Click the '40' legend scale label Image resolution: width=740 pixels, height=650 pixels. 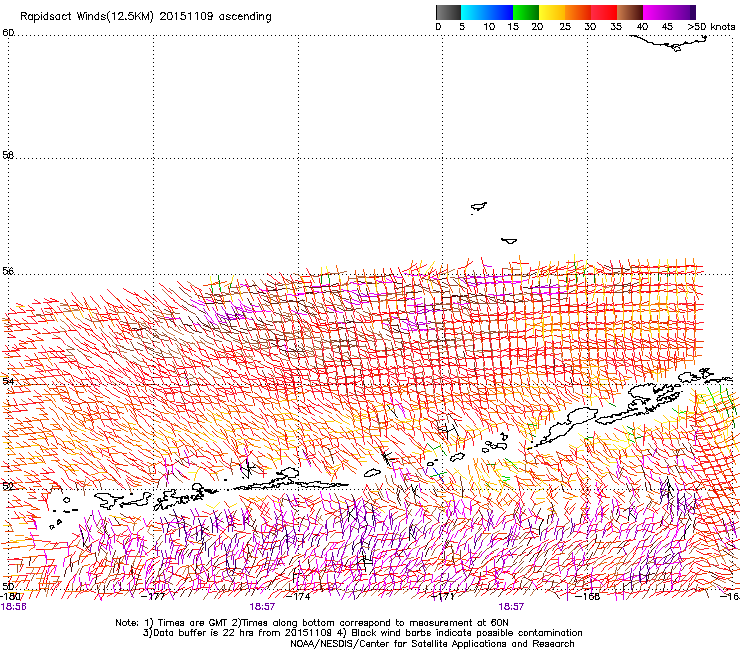pos(642,27)
